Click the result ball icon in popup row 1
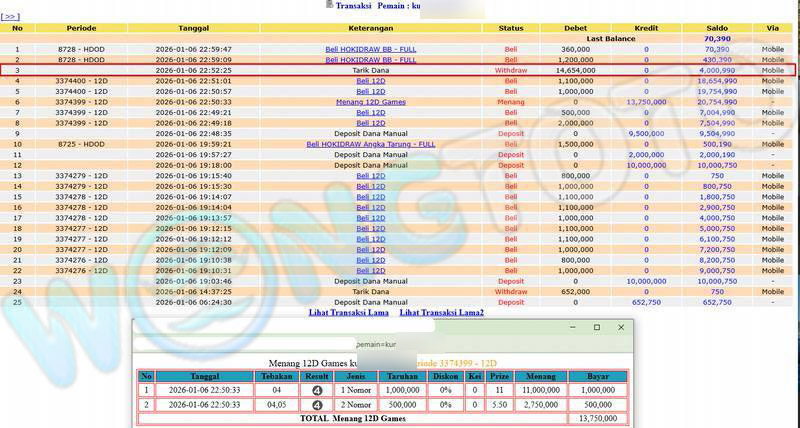 (x=316, y=389)
